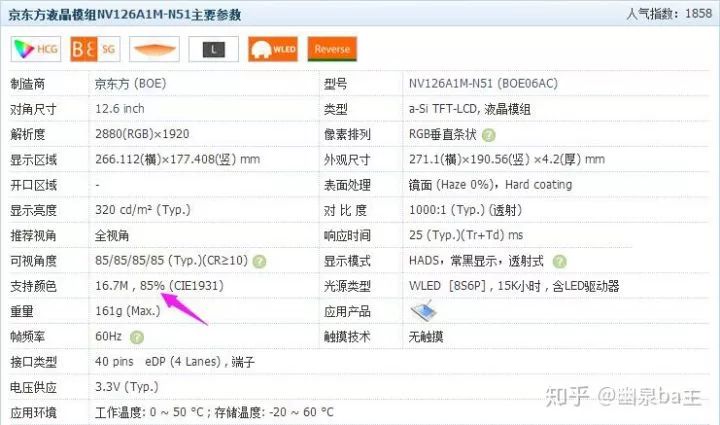Click weight value 161g (Max.)
This screenshot has height=425, width=720.
click(127, 311)
